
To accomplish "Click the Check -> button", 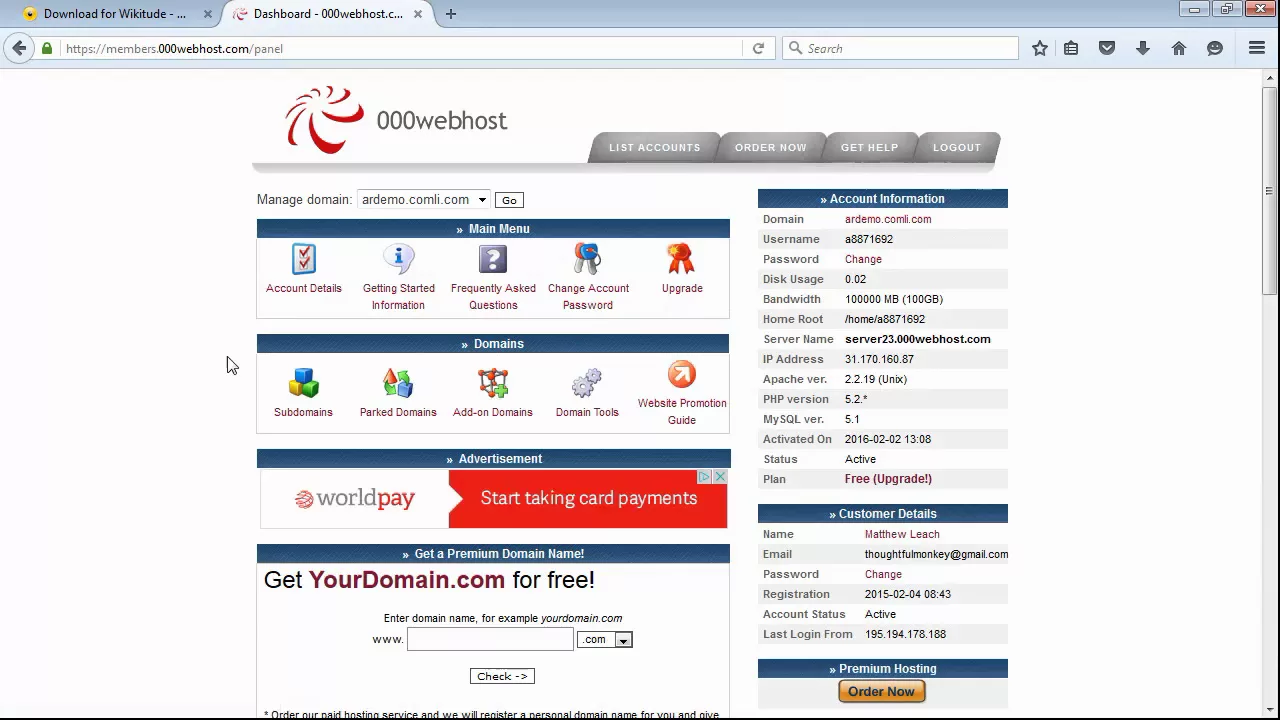I will click(x=502, y=676).
